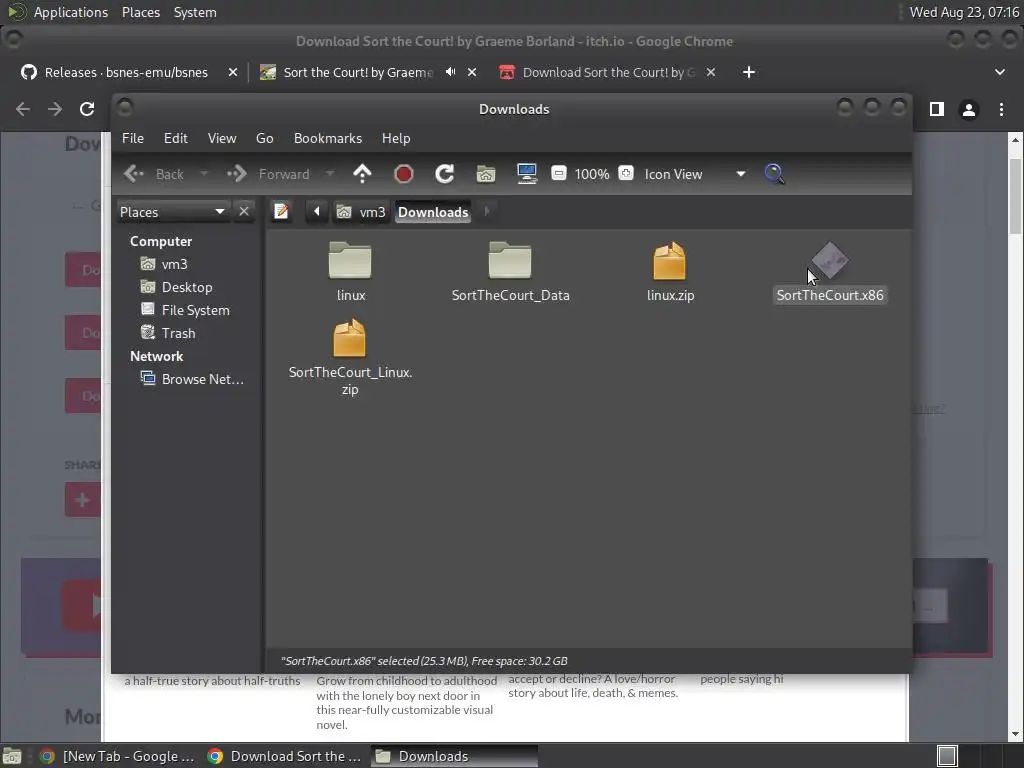Reload the Downloads folder view
Screen dimensions: 1024x768
tap(445, 174)
